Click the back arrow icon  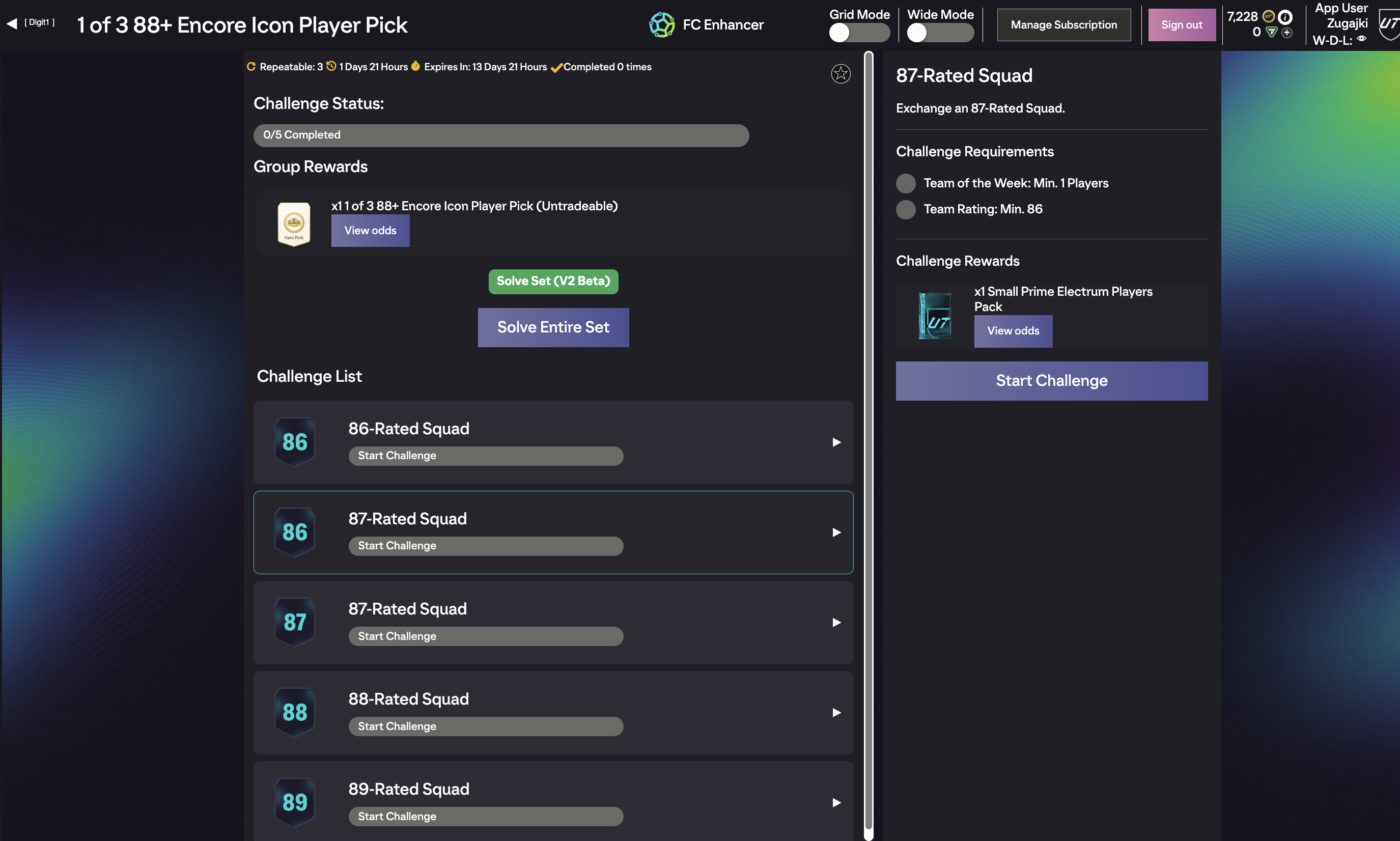(12, 23)
